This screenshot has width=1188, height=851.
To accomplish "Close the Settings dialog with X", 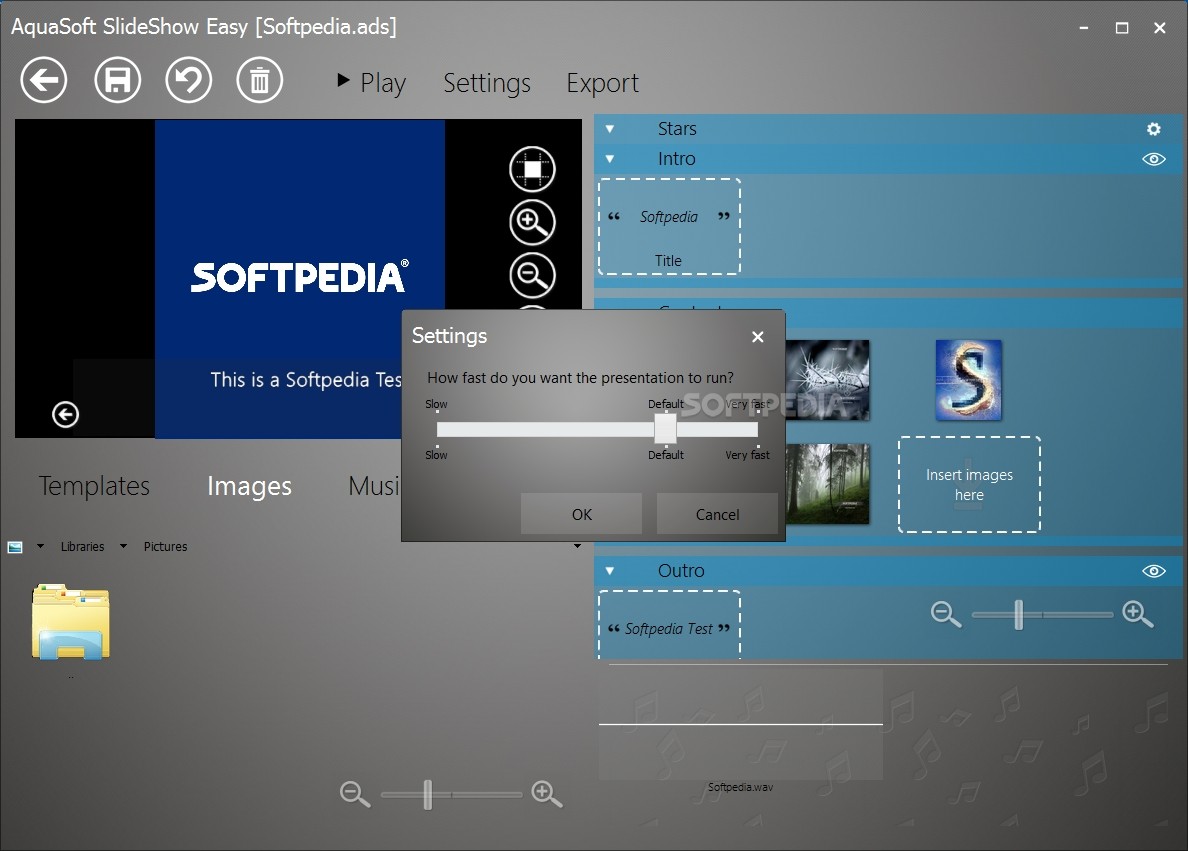I will coord(758,337).
